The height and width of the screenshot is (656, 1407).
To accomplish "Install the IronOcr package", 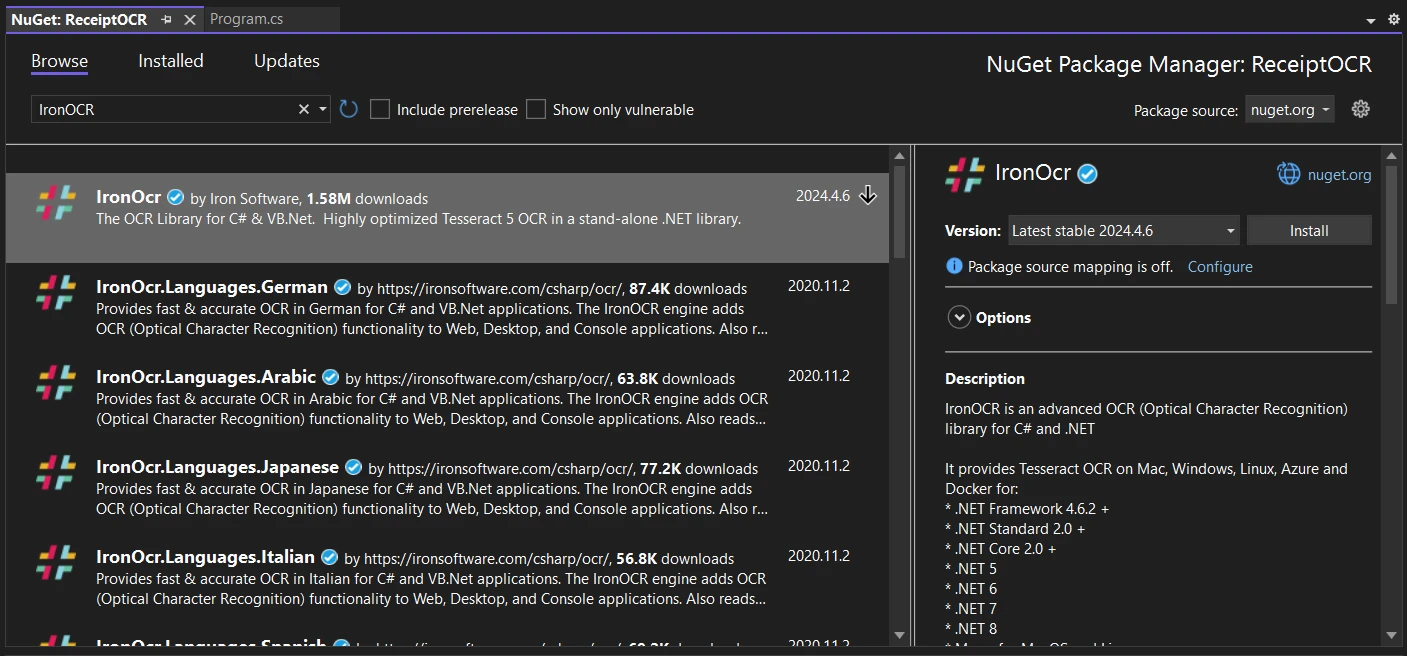I will (x=1309, y=231).
